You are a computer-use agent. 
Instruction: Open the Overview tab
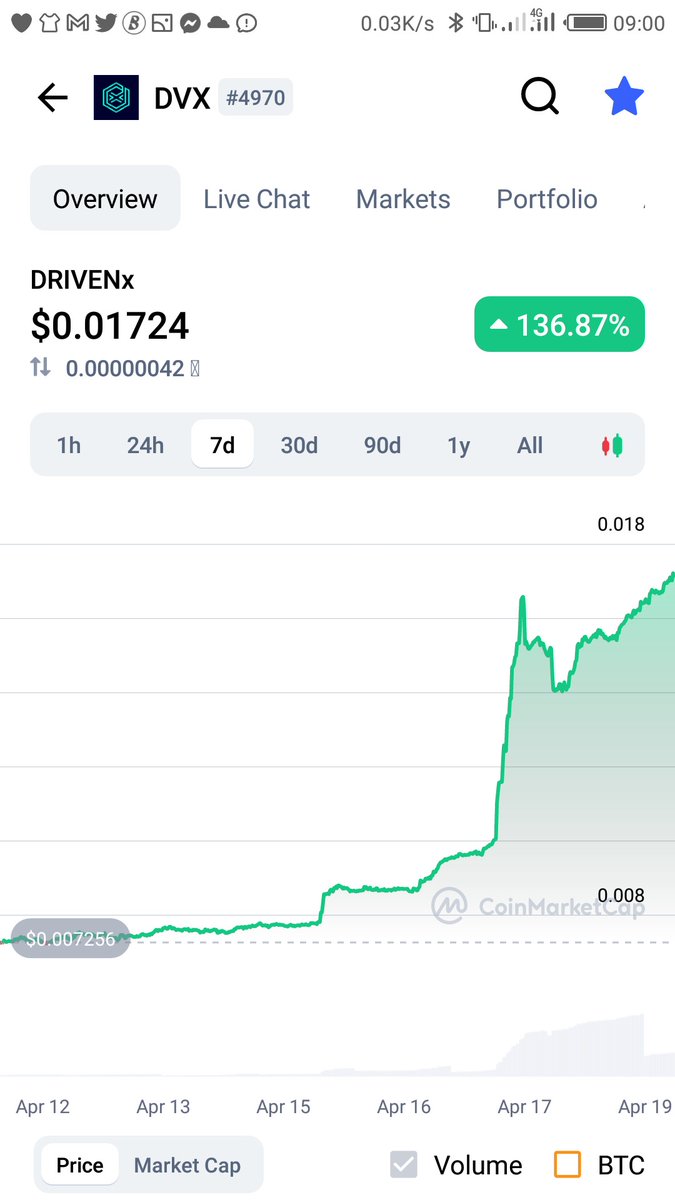click(105, 199)
